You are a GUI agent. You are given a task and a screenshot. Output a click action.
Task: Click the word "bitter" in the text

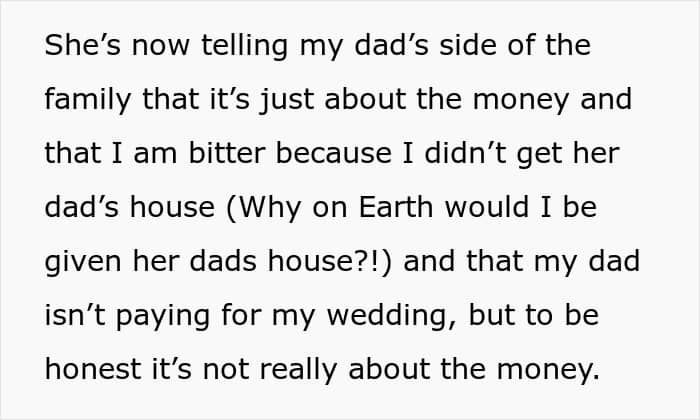(x=227, y=153)
